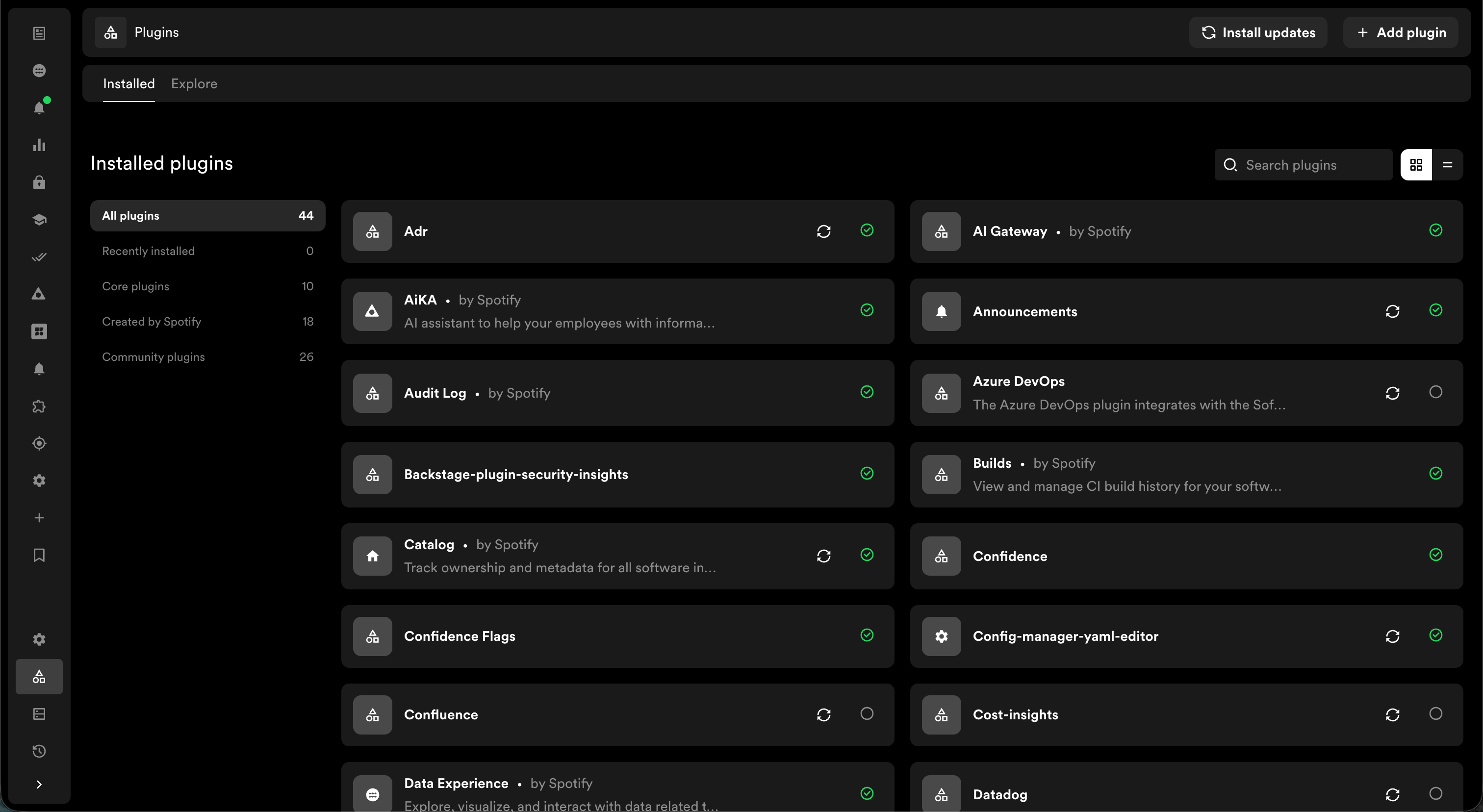Viewport: 1483px width, 812px height.
Task: Click the Install updates button
Action: coord(1258,32)
